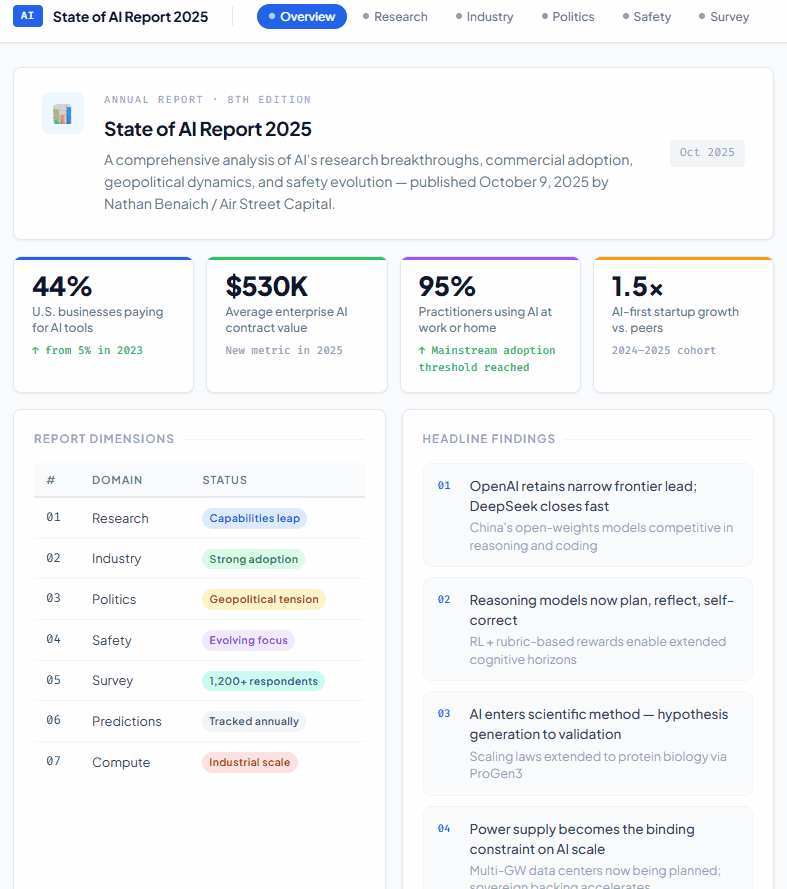This screenshot has height=889, width=787.
Task: Select the Survey tab
Action: click(724, 17)
